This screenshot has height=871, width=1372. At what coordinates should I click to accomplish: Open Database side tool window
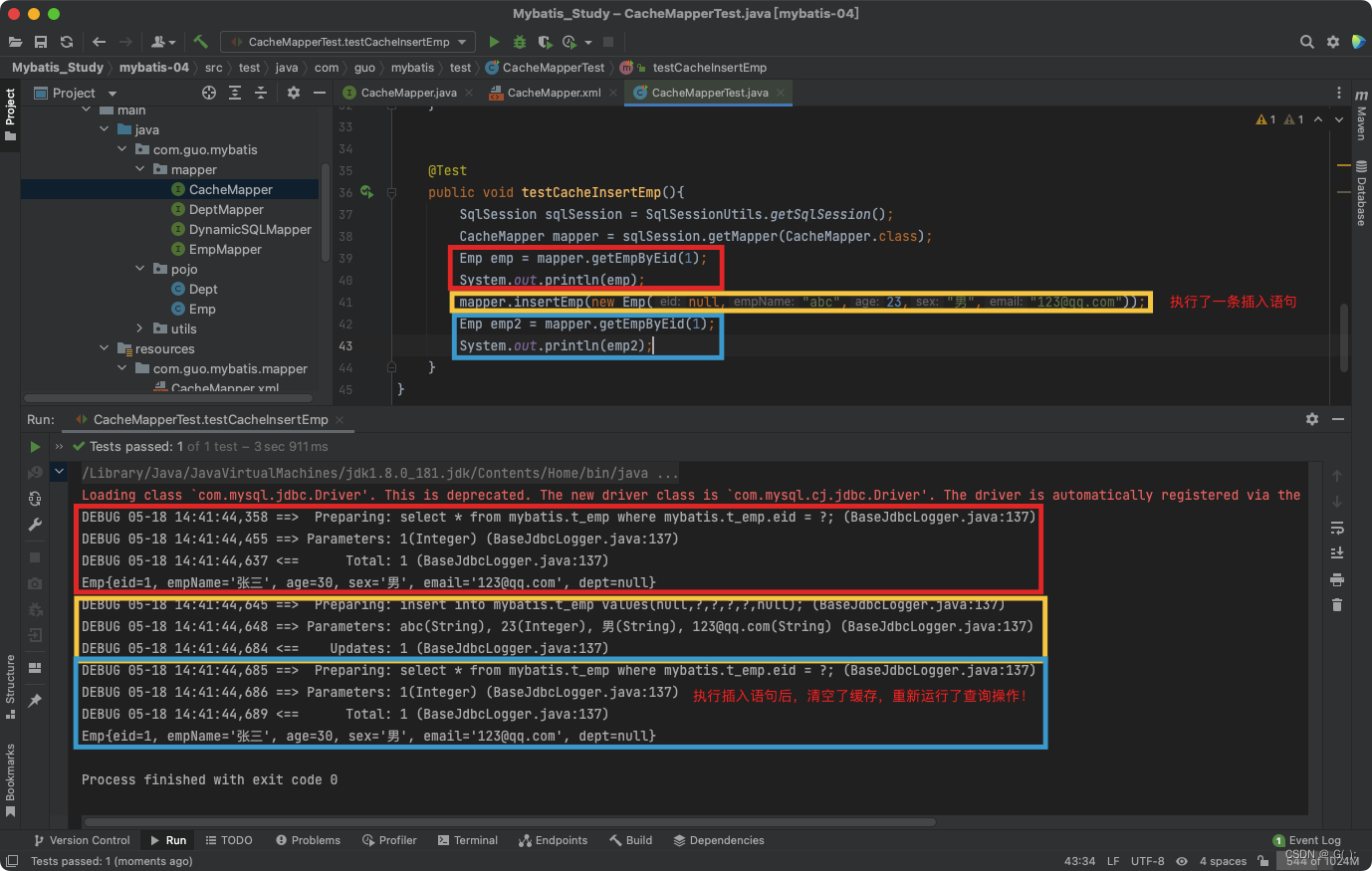coord(1361,193)
